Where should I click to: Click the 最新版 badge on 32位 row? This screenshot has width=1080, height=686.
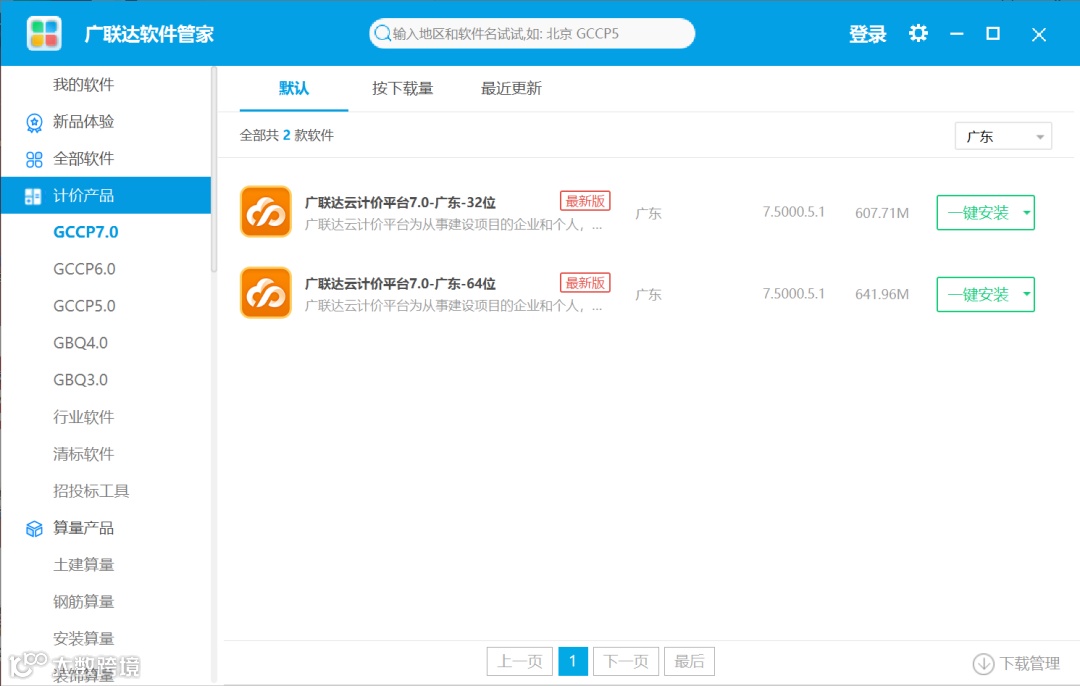(585, 201)
